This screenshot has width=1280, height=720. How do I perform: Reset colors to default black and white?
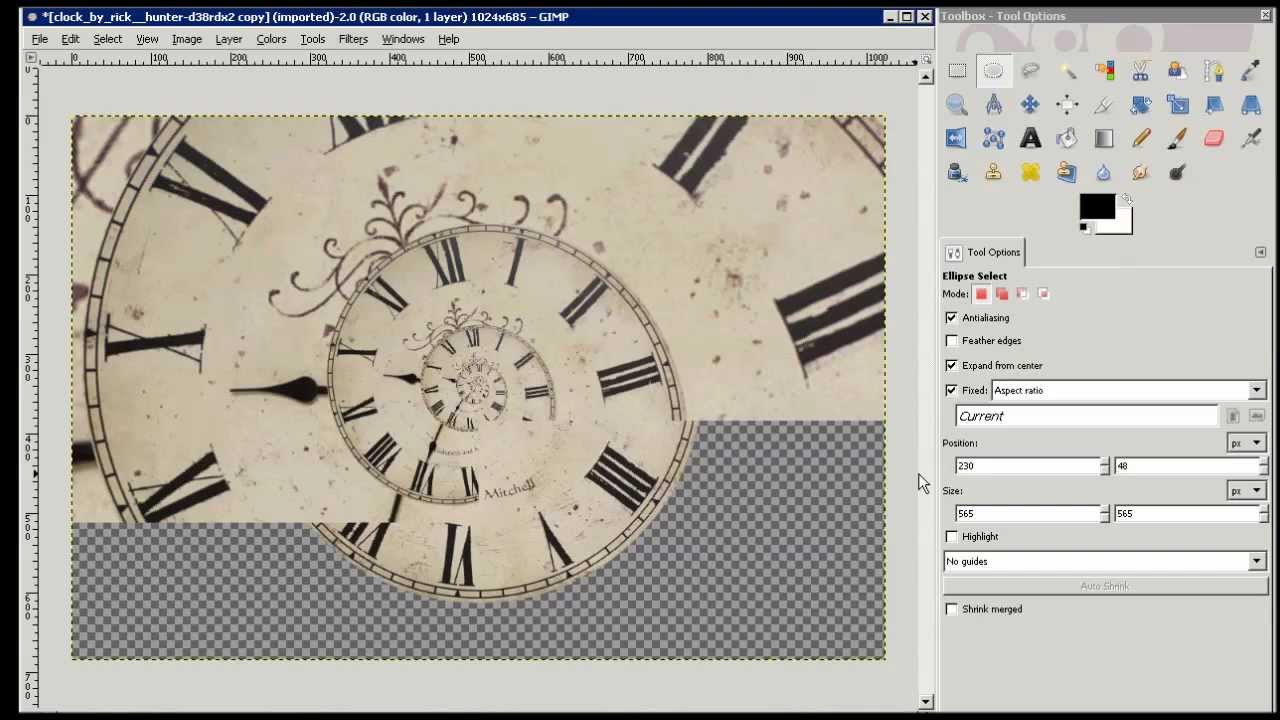pyautogui.click(x=1084, y=229)
